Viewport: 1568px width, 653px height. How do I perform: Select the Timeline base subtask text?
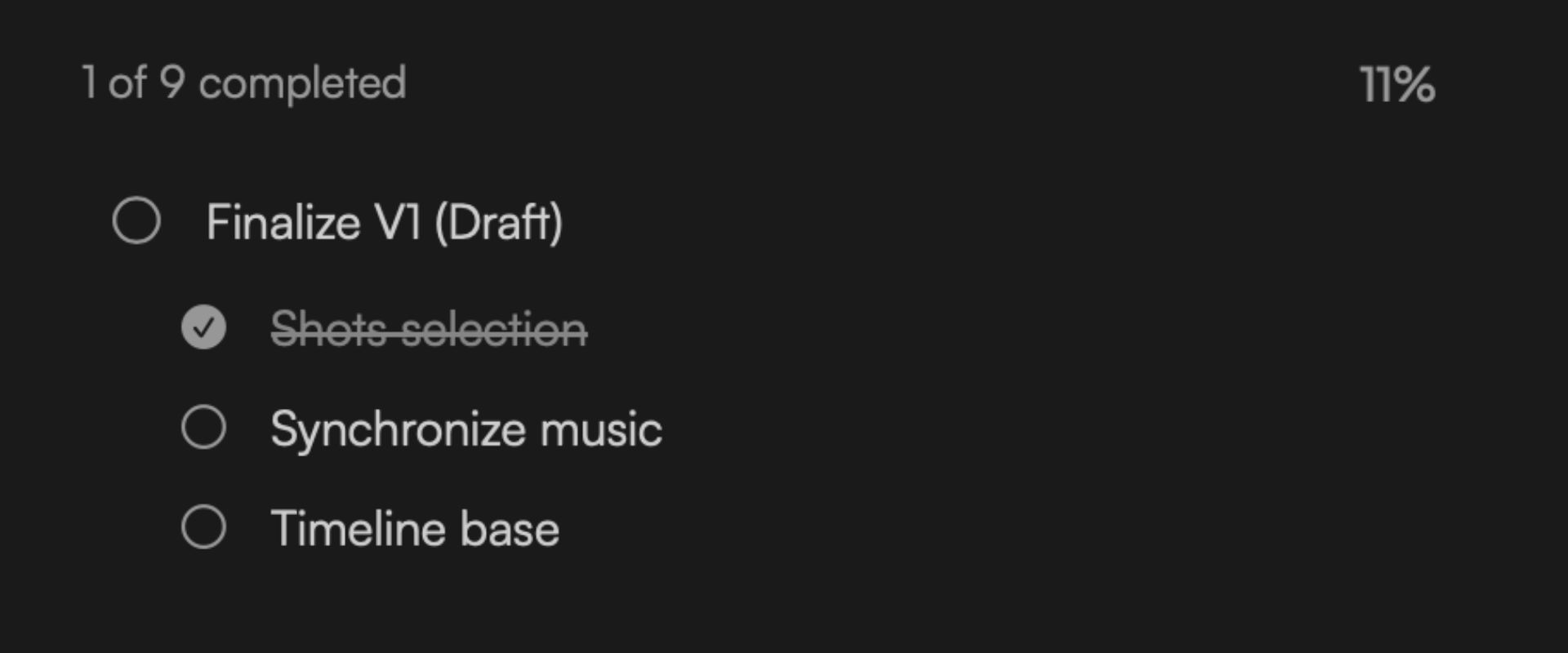tap(415, 529)
